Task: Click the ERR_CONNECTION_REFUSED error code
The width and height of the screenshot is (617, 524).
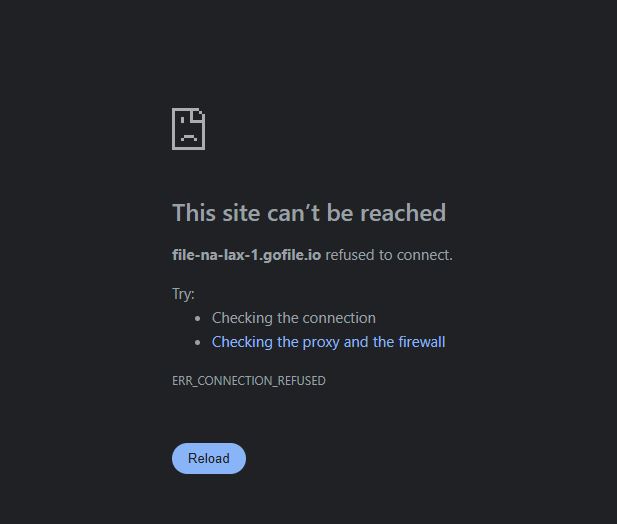Action: point(249,381)
